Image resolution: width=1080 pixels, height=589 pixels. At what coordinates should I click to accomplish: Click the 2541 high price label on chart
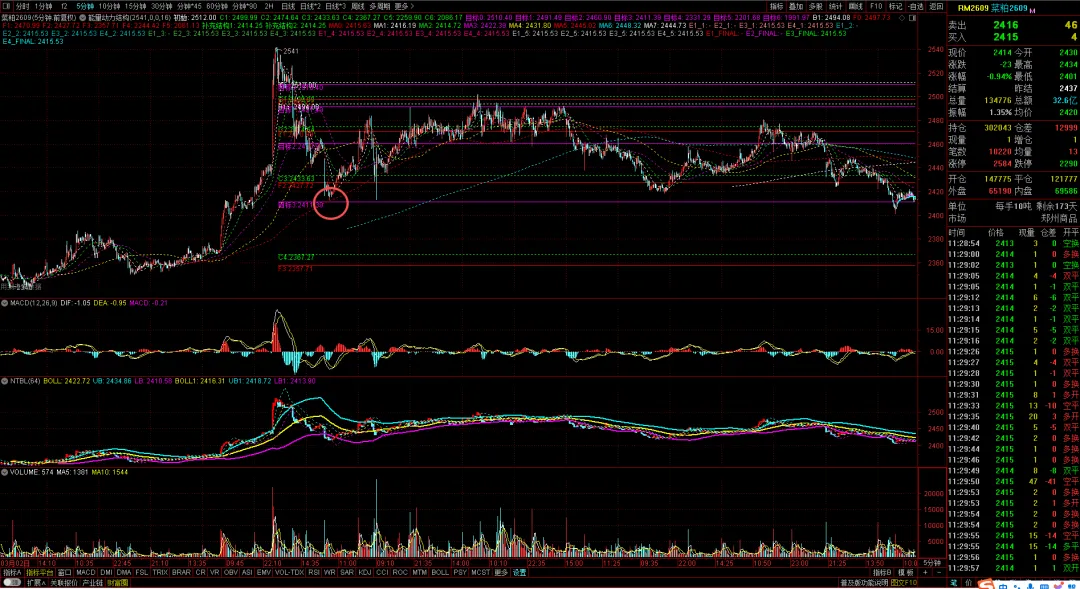291,51
